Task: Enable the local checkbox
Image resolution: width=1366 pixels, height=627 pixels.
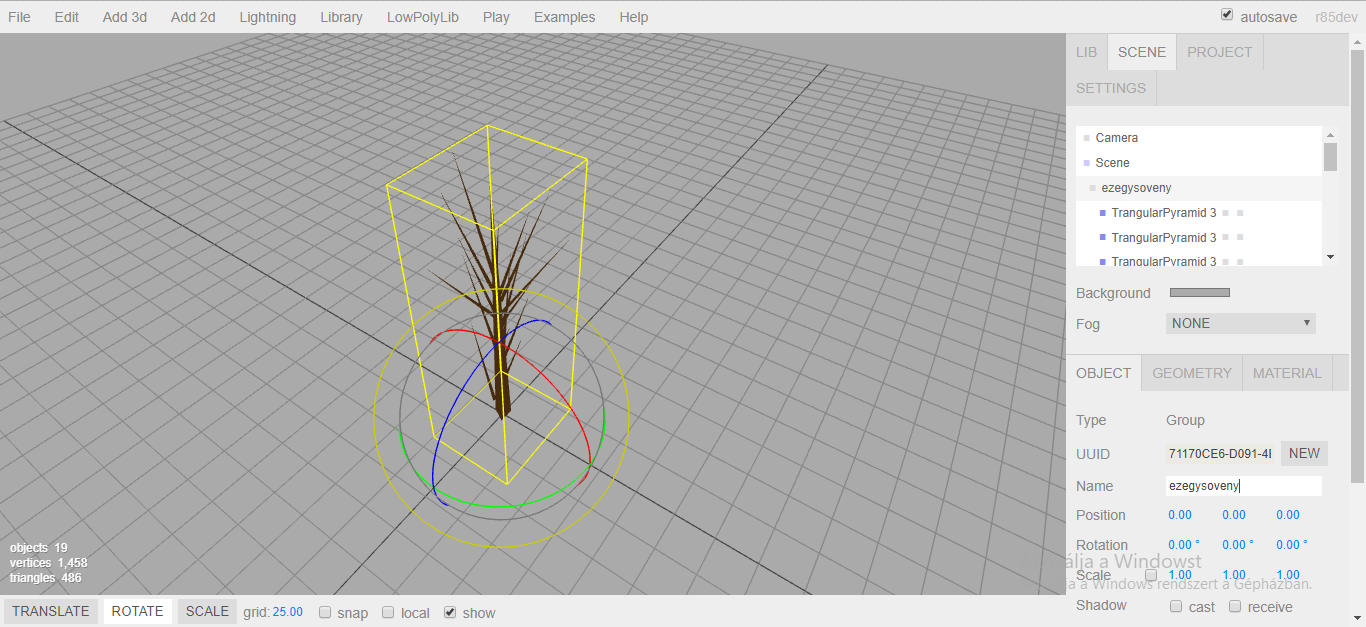Action: [388, 613]
